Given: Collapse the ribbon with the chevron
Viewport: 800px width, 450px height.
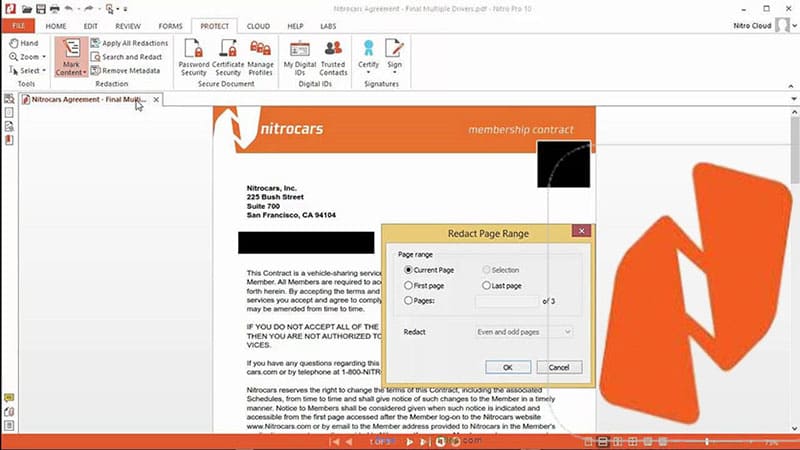Looking at the screenshot, I should pos(791,86).
